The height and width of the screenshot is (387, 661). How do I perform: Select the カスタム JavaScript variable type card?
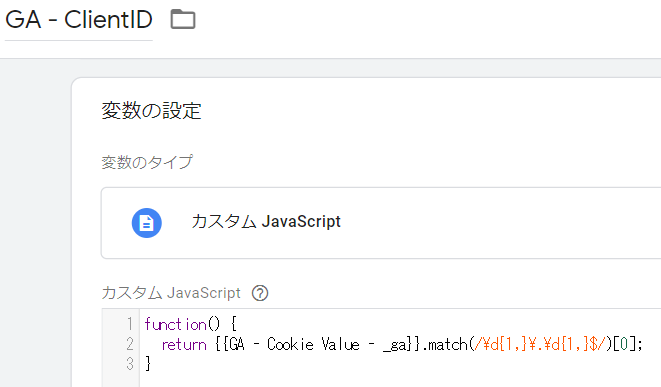coord(381,223)
